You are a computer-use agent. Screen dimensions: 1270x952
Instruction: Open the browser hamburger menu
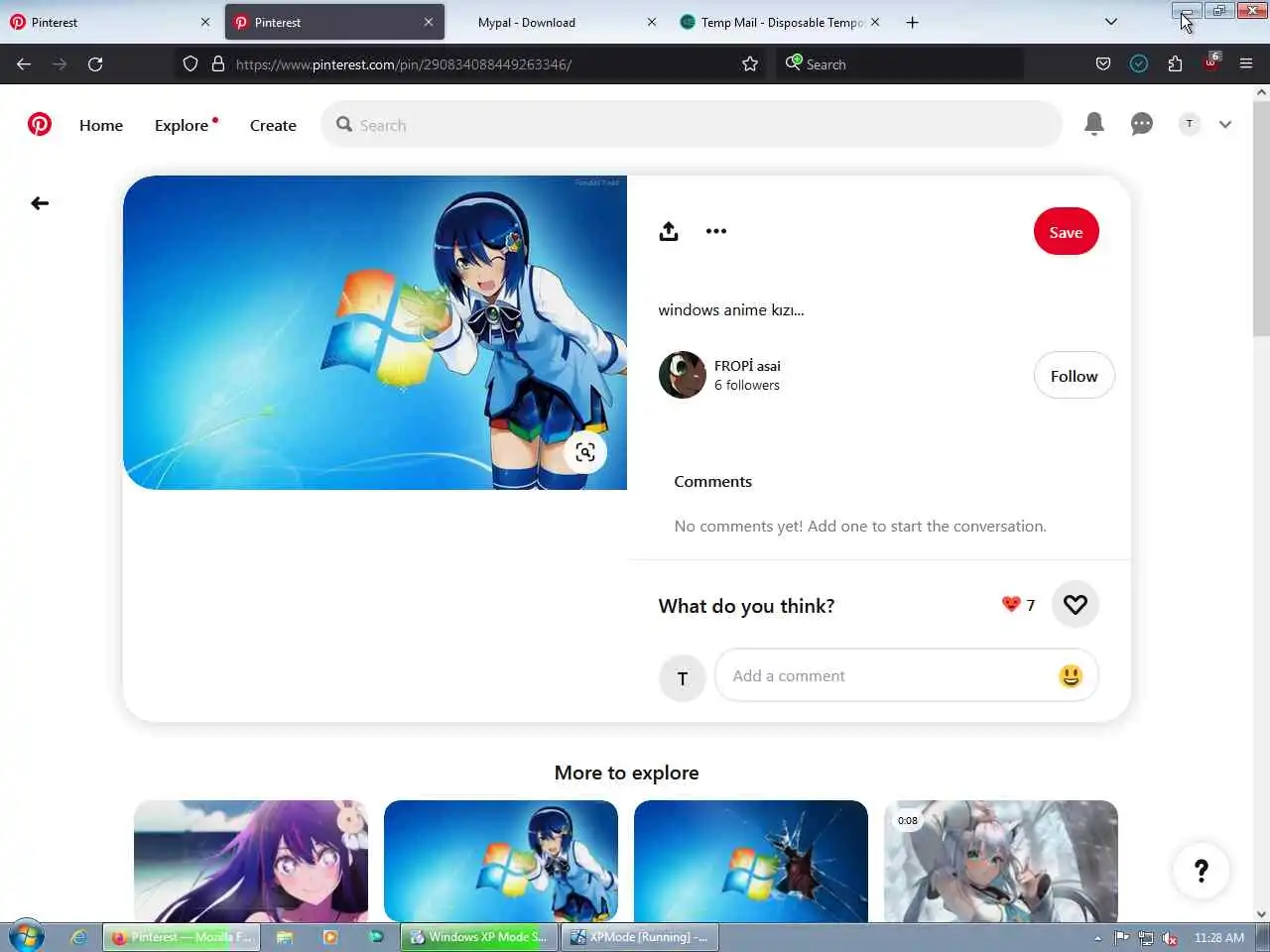tap(1246, 64)
